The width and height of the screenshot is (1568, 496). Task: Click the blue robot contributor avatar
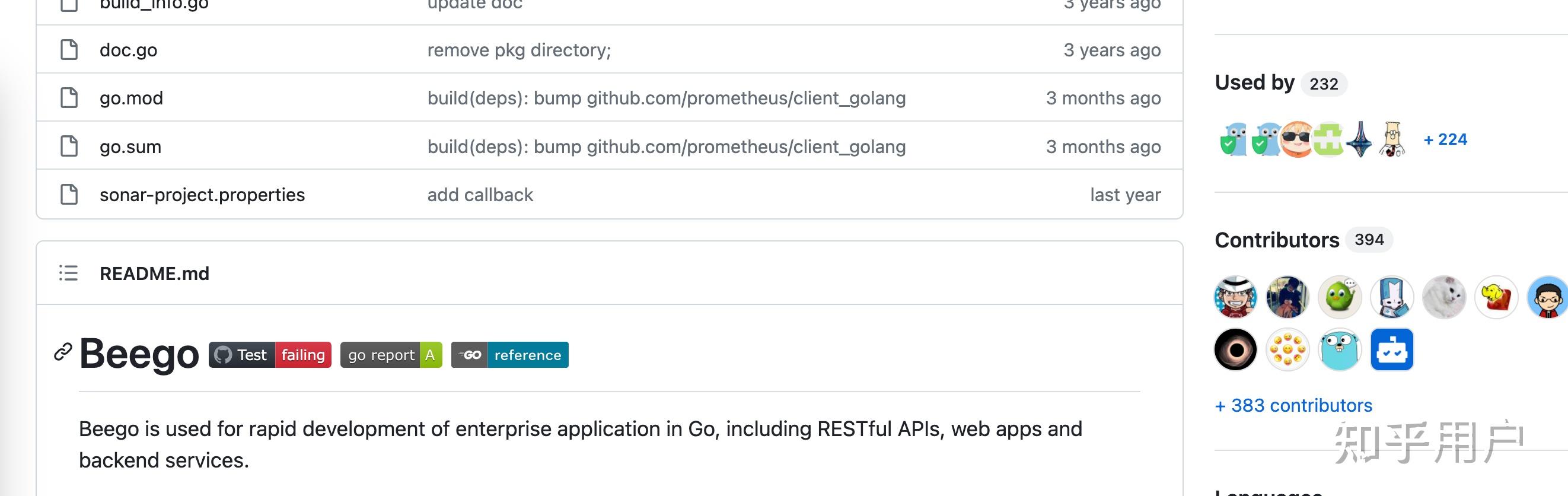(1391, 350)
